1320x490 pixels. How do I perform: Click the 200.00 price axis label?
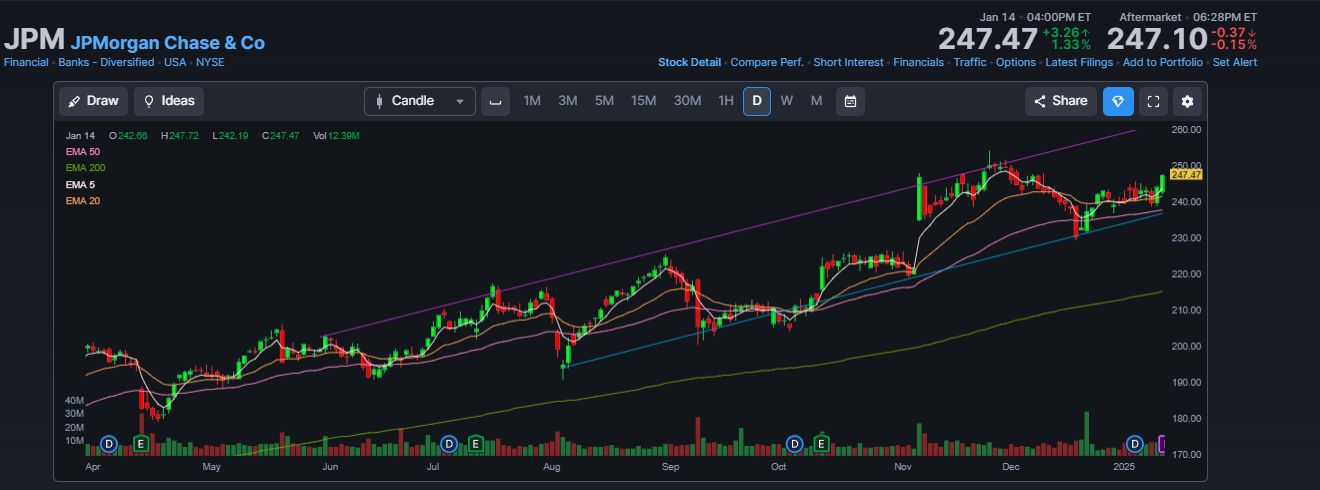(x=1186, y=346)
